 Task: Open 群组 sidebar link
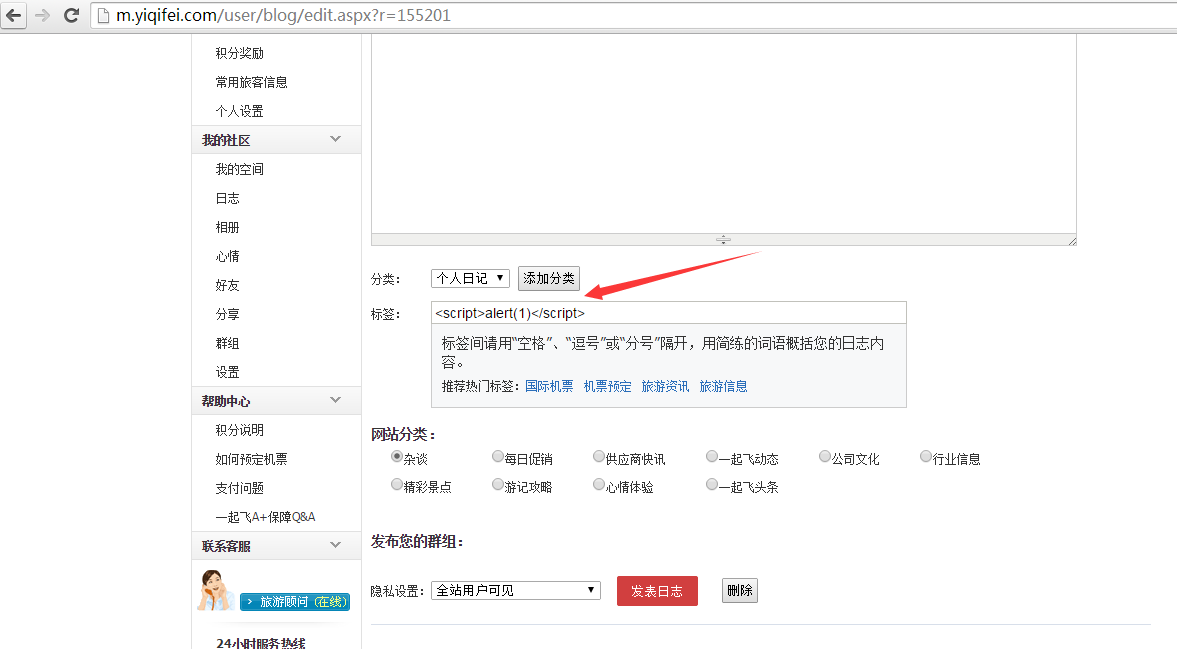pos(227,343)
